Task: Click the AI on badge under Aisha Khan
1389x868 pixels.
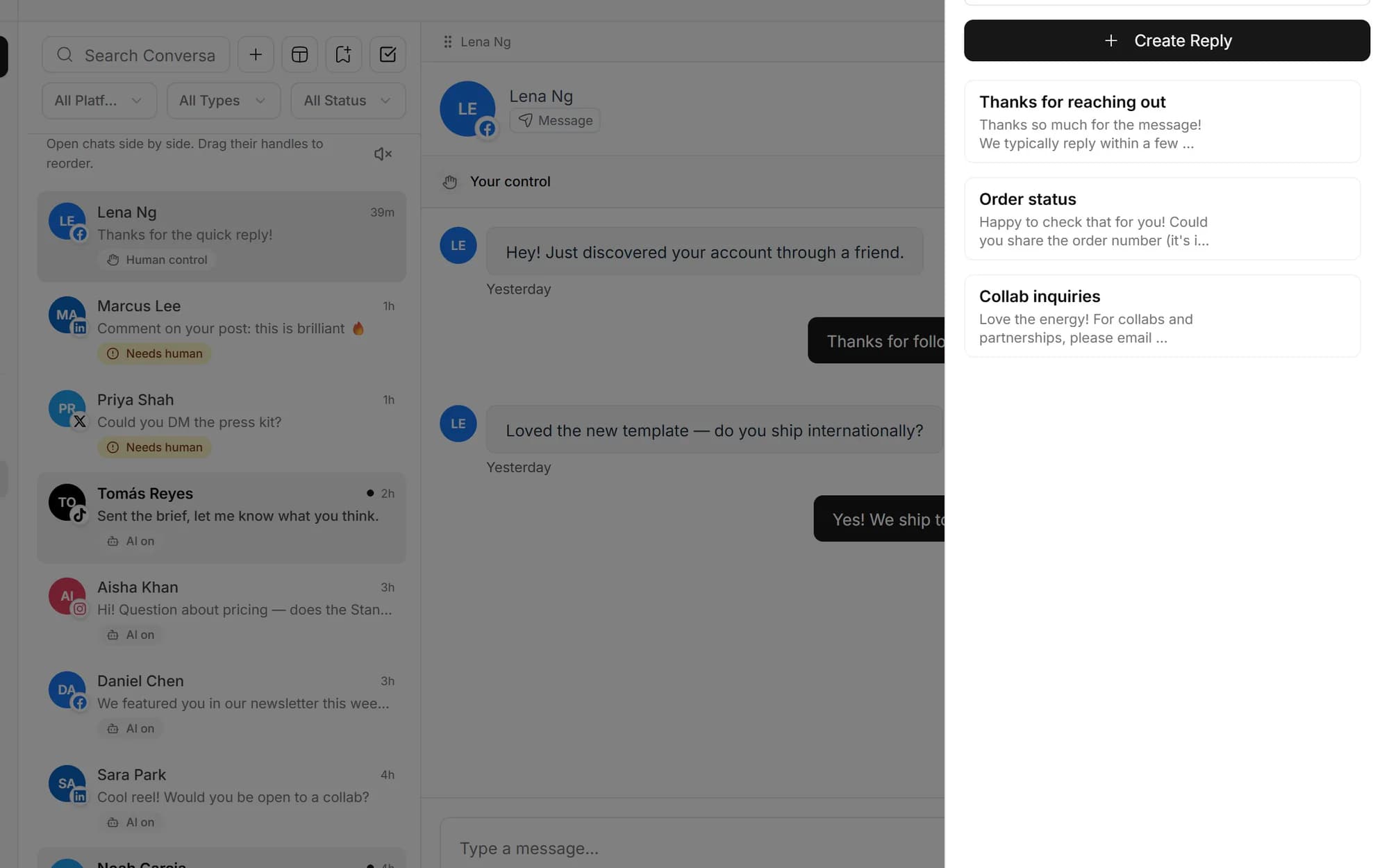Action: click(130, 635)
